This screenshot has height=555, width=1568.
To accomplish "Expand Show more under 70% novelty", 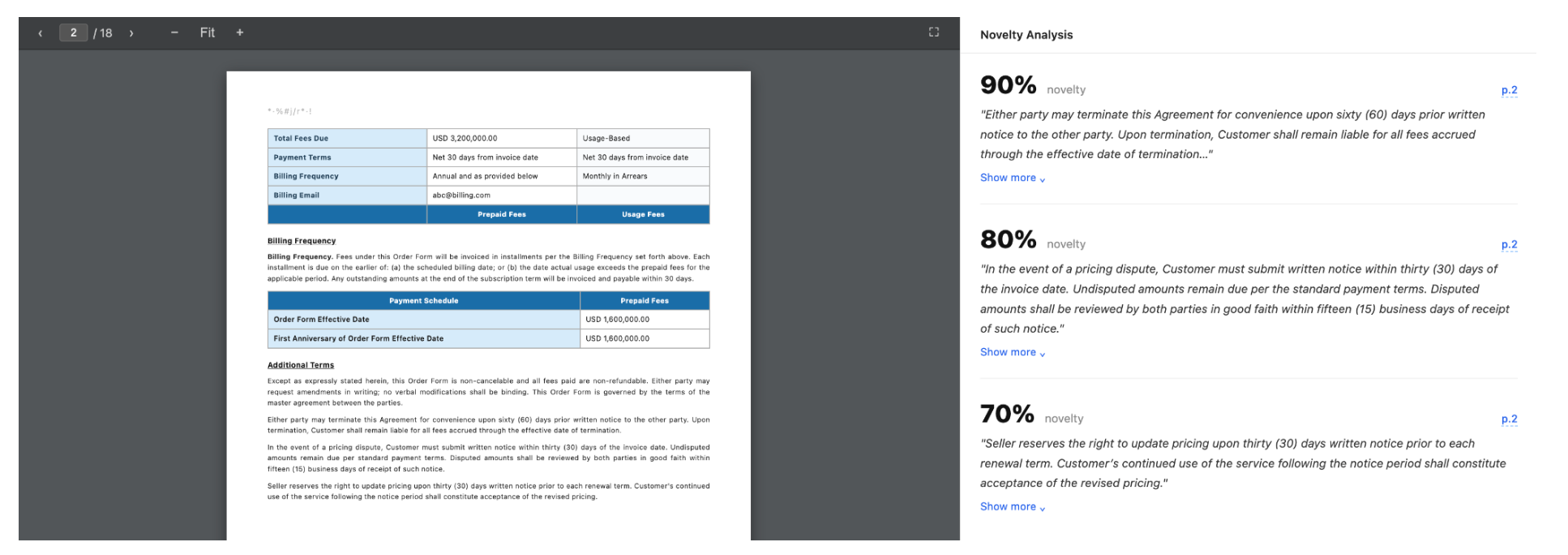I will (1013, 506).
